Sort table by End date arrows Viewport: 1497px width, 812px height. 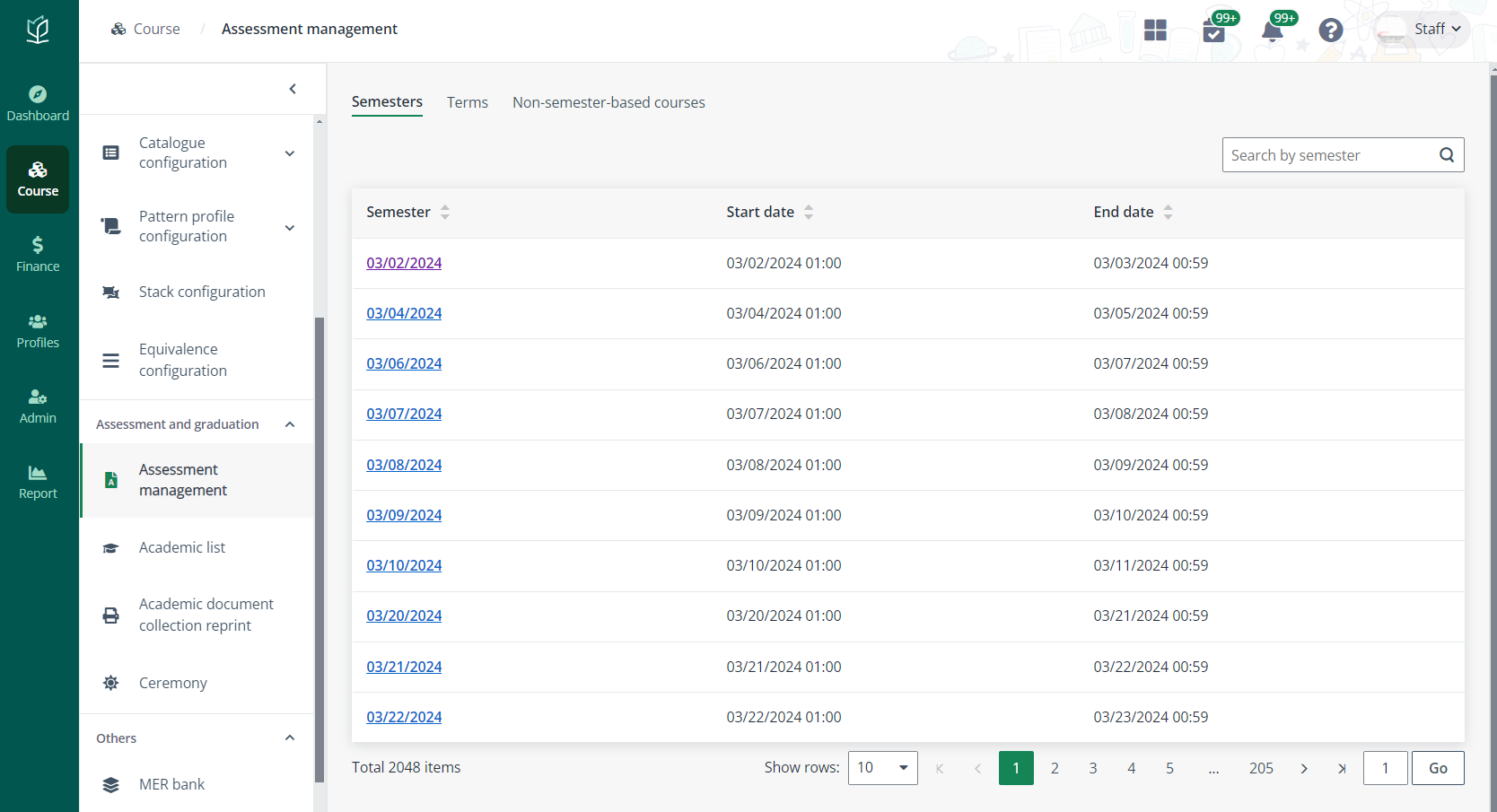point(1168,212)
